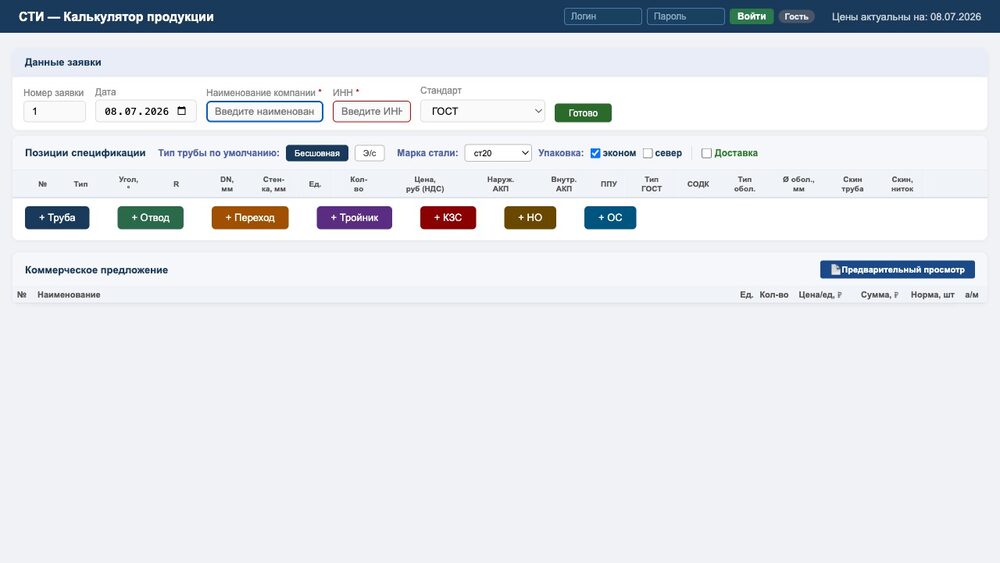Tick the Доставка checkbox

point(706,153)
